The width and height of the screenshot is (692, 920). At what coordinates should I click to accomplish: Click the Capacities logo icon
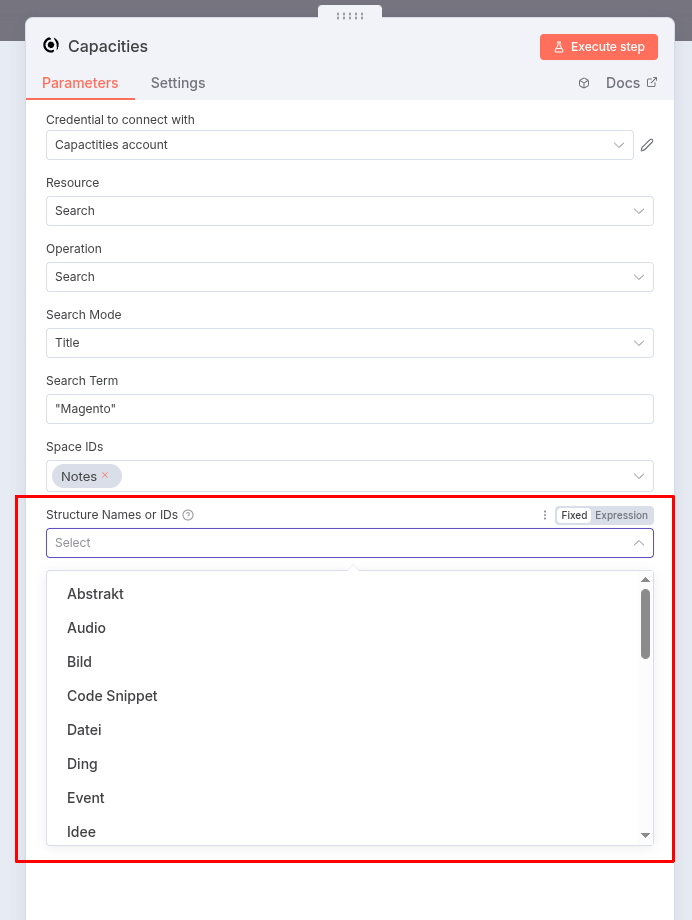(x=51, y=46)
